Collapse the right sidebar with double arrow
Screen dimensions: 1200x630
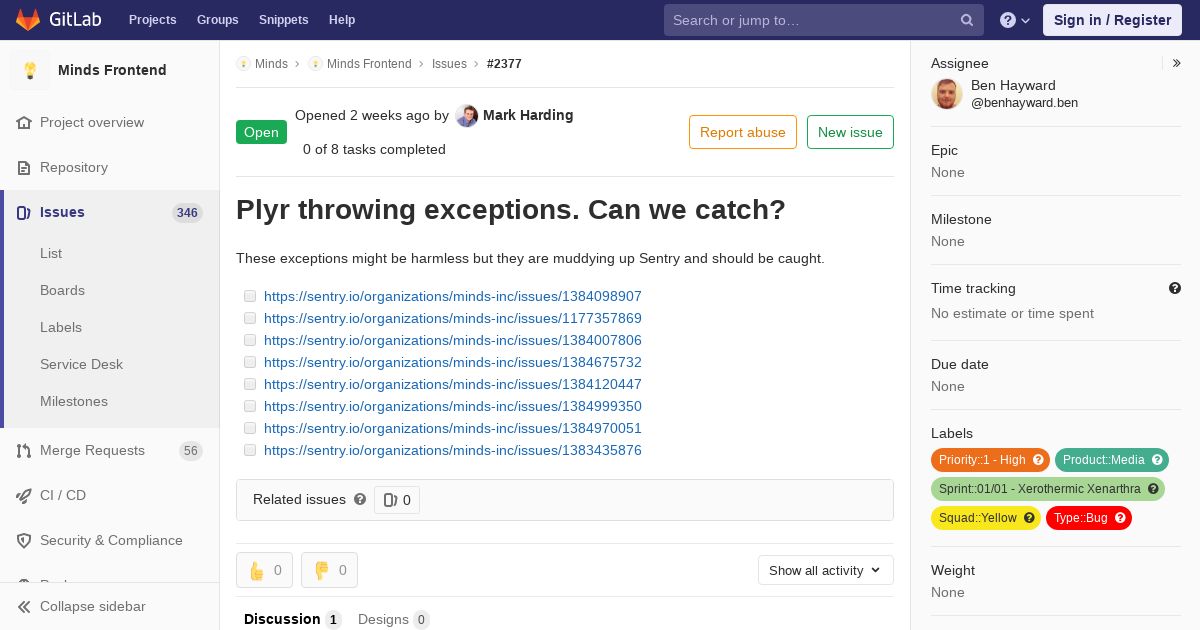pos(1177,63)
